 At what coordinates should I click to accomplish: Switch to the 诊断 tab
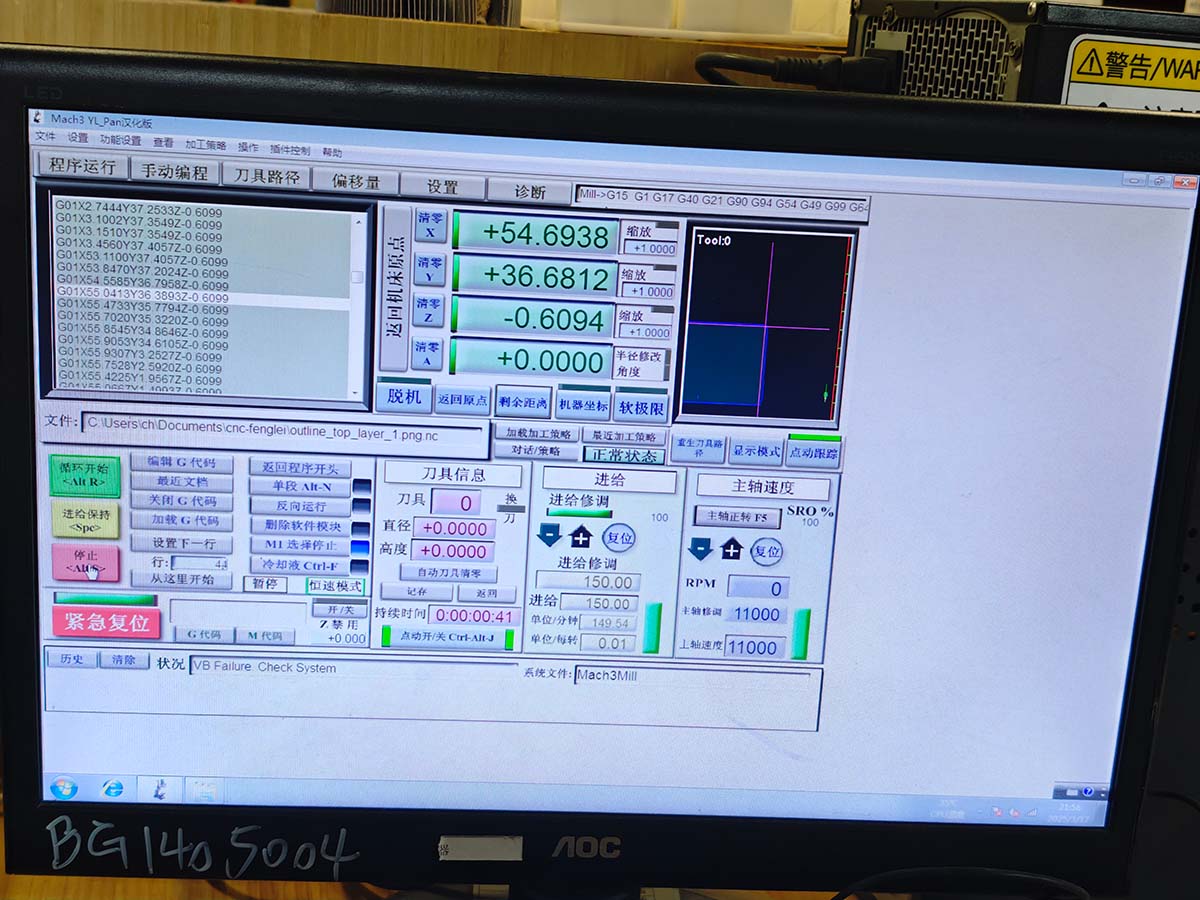529,191
